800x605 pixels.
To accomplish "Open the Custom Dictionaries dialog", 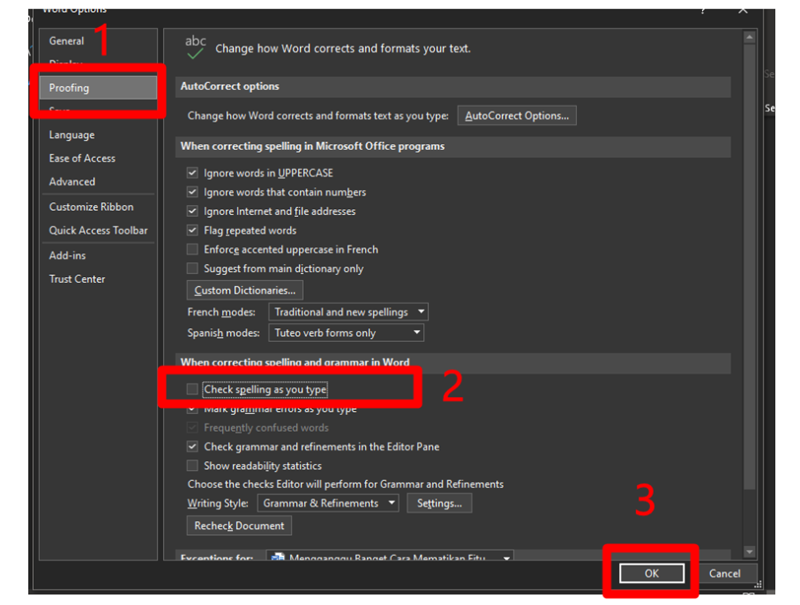I will click(245, 290).
